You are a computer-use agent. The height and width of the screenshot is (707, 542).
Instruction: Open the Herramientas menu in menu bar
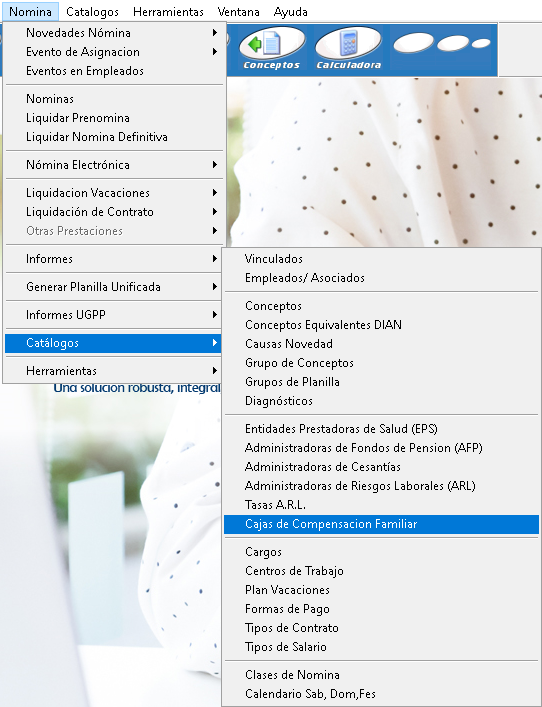[x=168, y=12]
